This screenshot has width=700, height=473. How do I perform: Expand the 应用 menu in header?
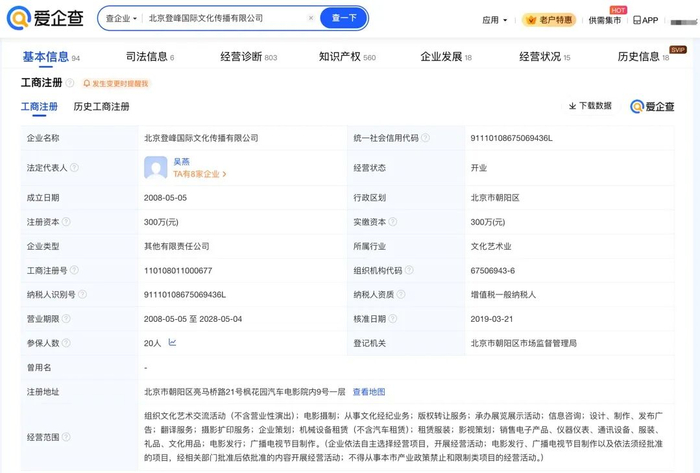[495, 20]
